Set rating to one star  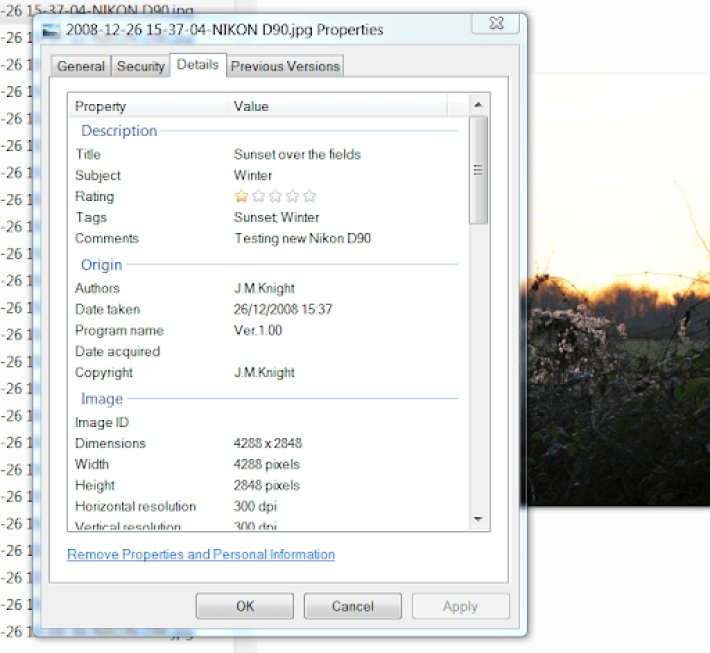click(x=241, y=196)
